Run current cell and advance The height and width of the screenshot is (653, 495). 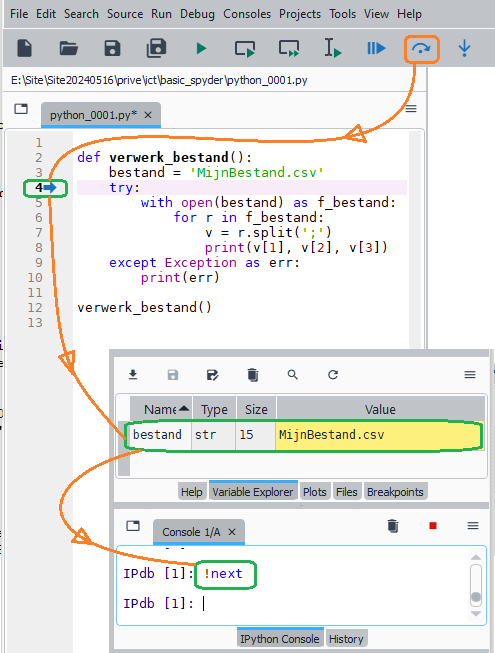[289, 48]
